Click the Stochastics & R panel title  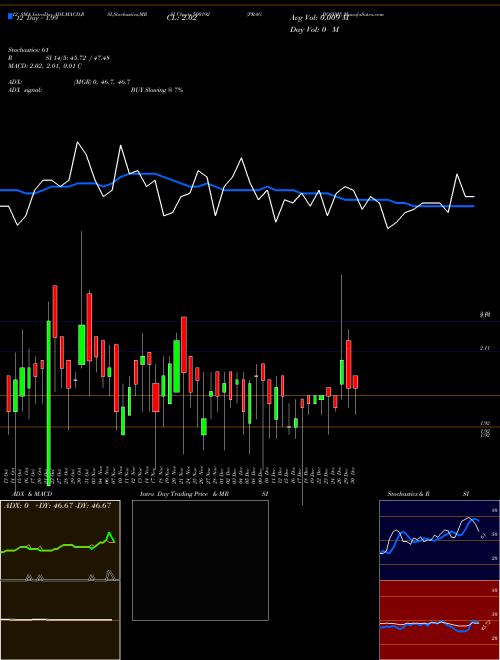coord(408,494)
